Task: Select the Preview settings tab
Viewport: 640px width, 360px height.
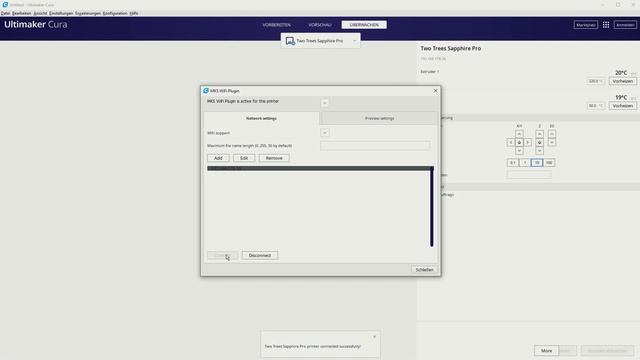Action: pyautogui.click(x=379, y=118)
